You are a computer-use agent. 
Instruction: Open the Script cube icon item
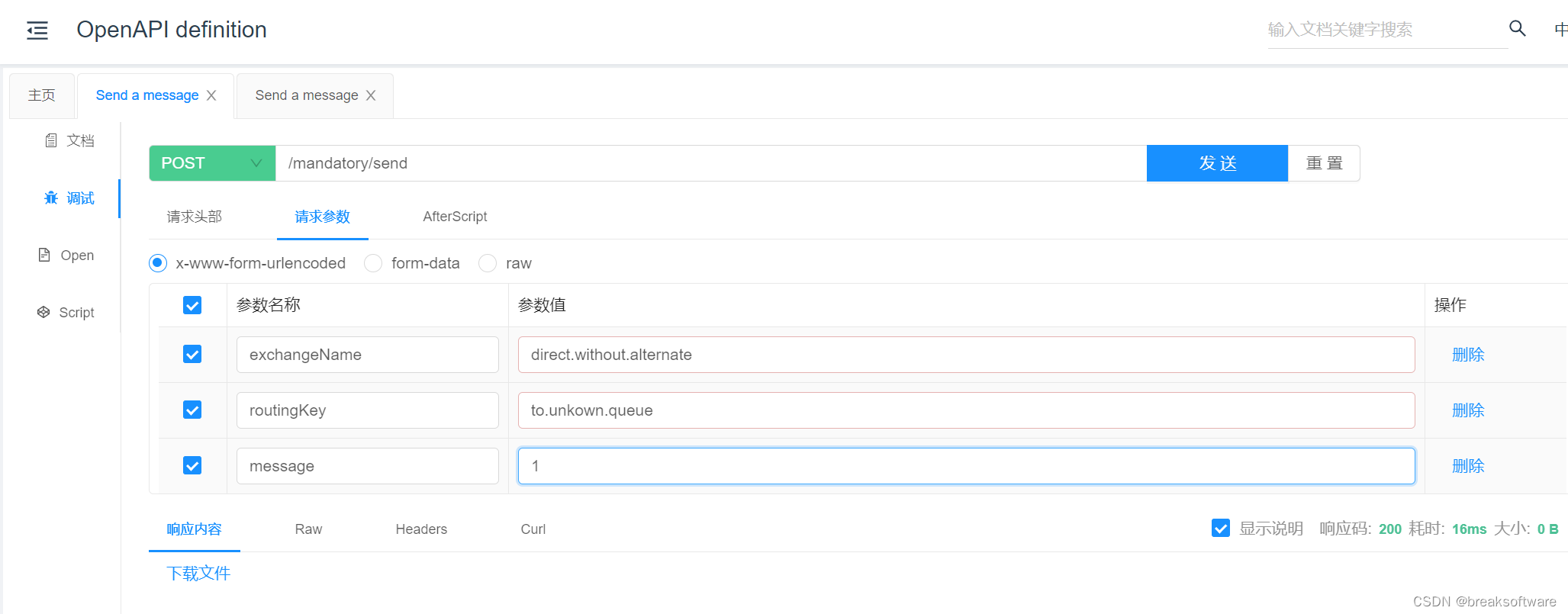pyautogui.click(x=43, y=312)
